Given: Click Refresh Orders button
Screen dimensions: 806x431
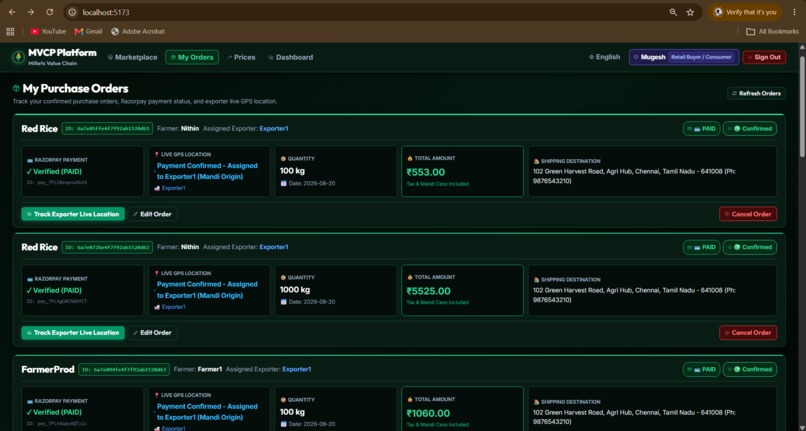Looking at the screenshot, I should pyautogui.click(x=756, y=93).
